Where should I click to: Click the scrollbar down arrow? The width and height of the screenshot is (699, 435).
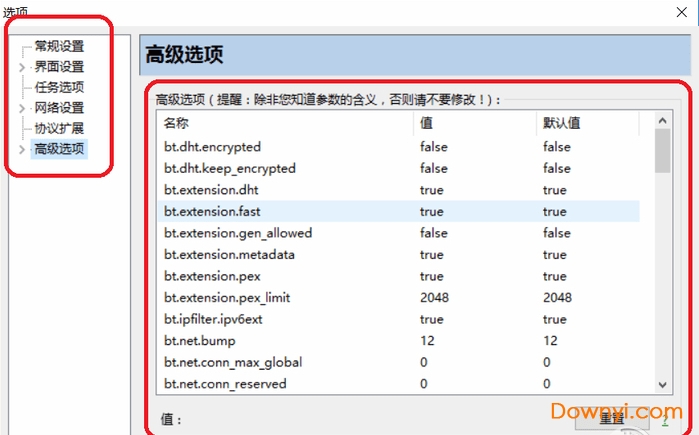[662, 385]
